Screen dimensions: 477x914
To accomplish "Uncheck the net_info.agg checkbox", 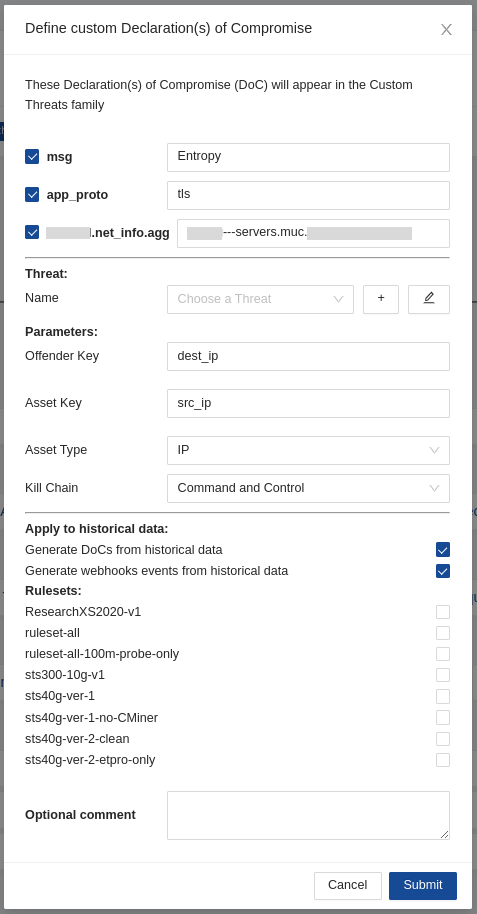I will tap(32, 232).
